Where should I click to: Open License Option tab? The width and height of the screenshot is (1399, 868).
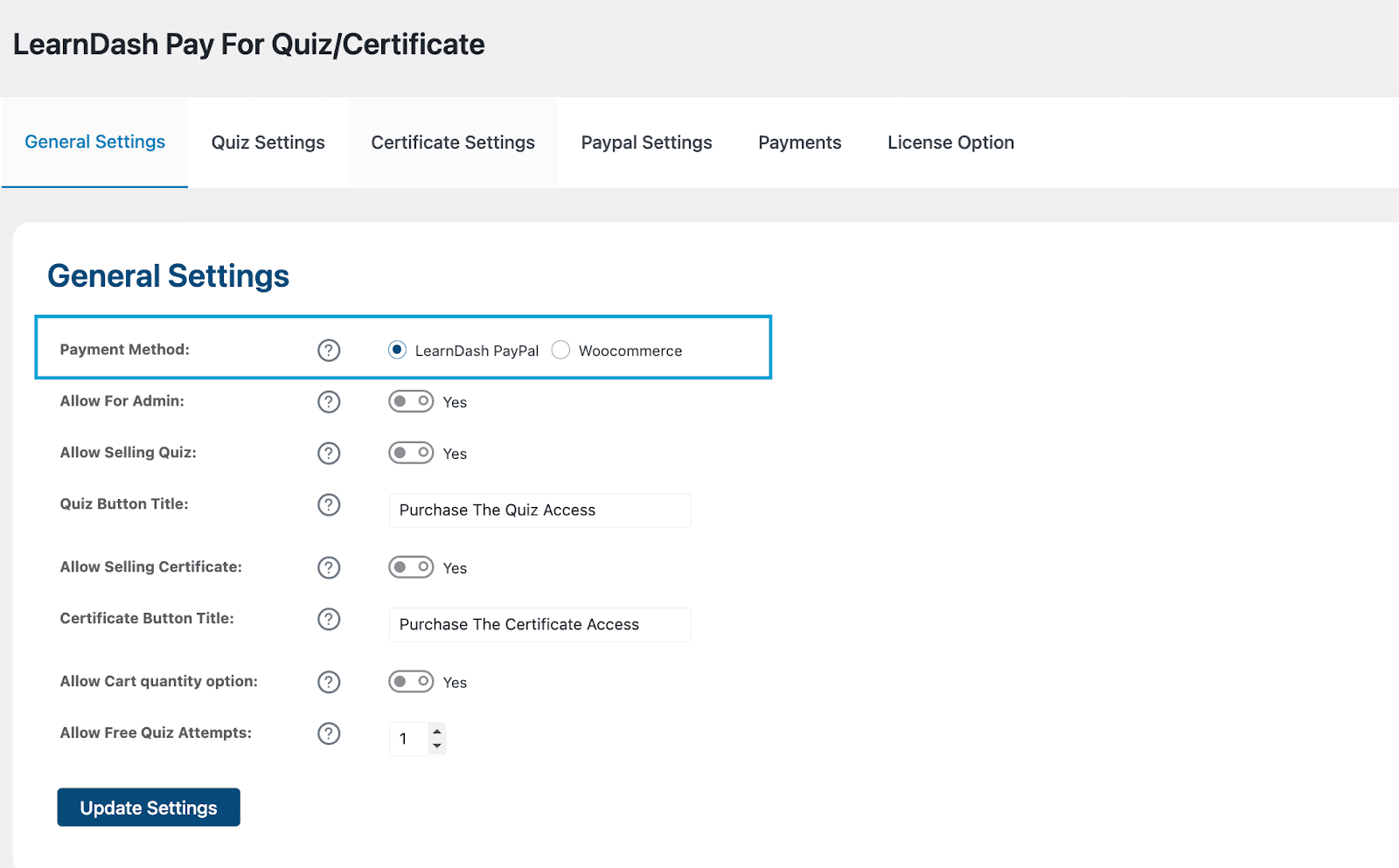[951, 142]
